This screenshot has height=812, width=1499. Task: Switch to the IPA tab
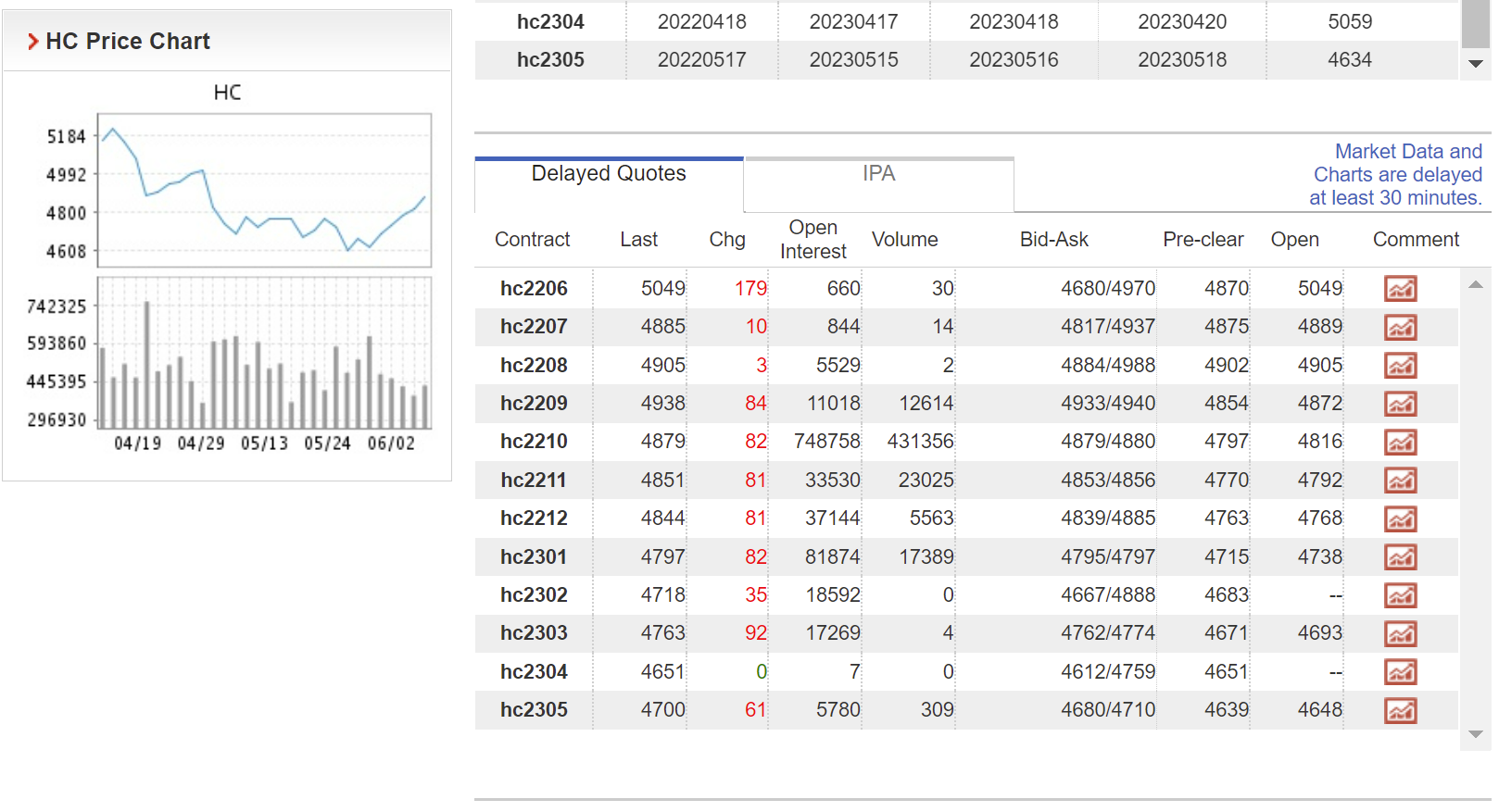point(878,174)
